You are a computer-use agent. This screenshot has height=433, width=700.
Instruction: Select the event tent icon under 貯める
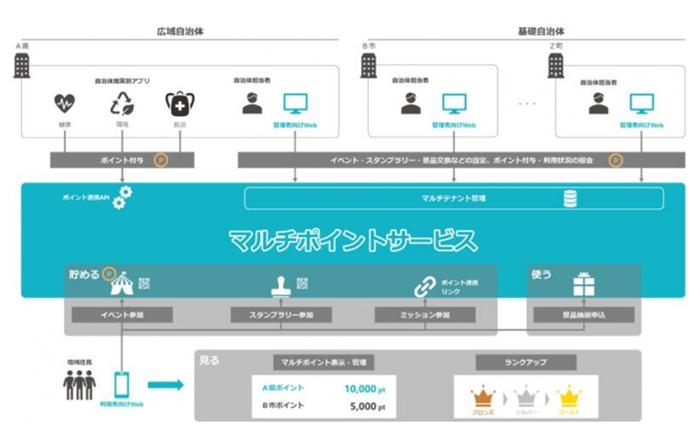tap(123, 286)
